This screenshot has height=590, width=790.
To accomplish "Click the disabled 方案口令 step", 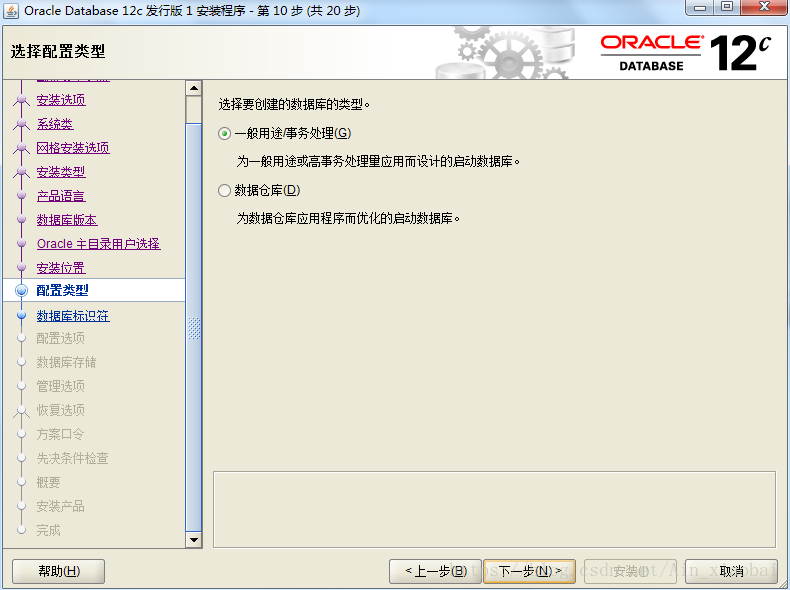I will tap(60, 434).
